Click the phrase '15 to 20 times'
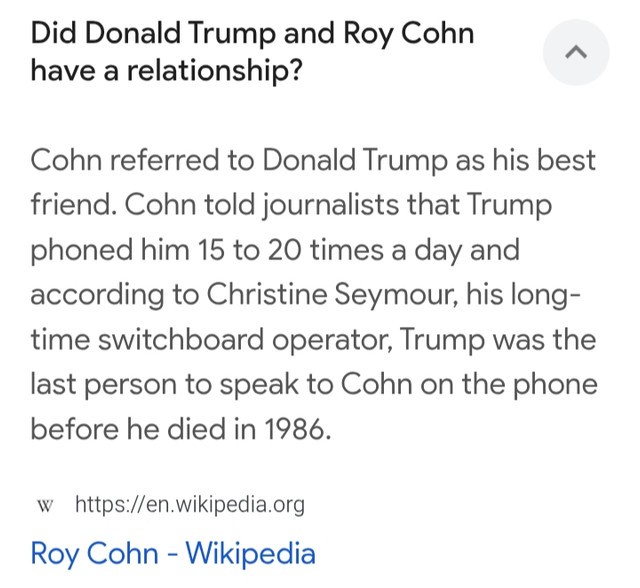The height and width of the screenshot is (588, 640). coord(290,250)
